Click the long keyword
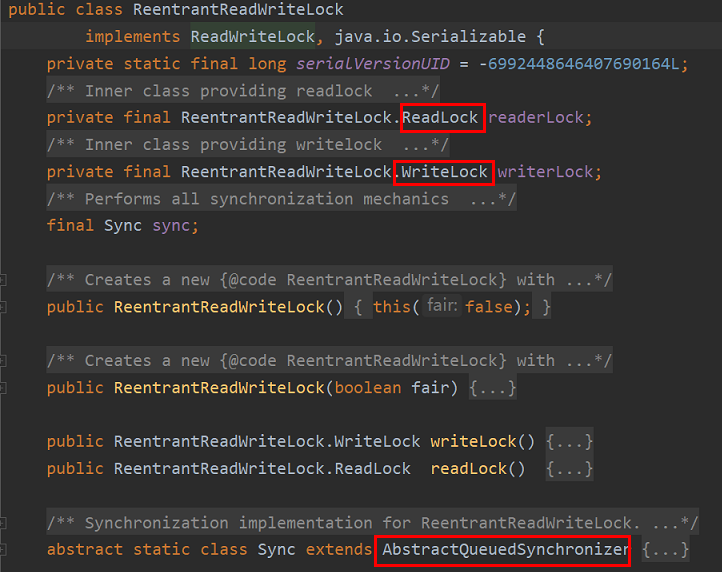722x572 pixels. [x=267, y=64]
